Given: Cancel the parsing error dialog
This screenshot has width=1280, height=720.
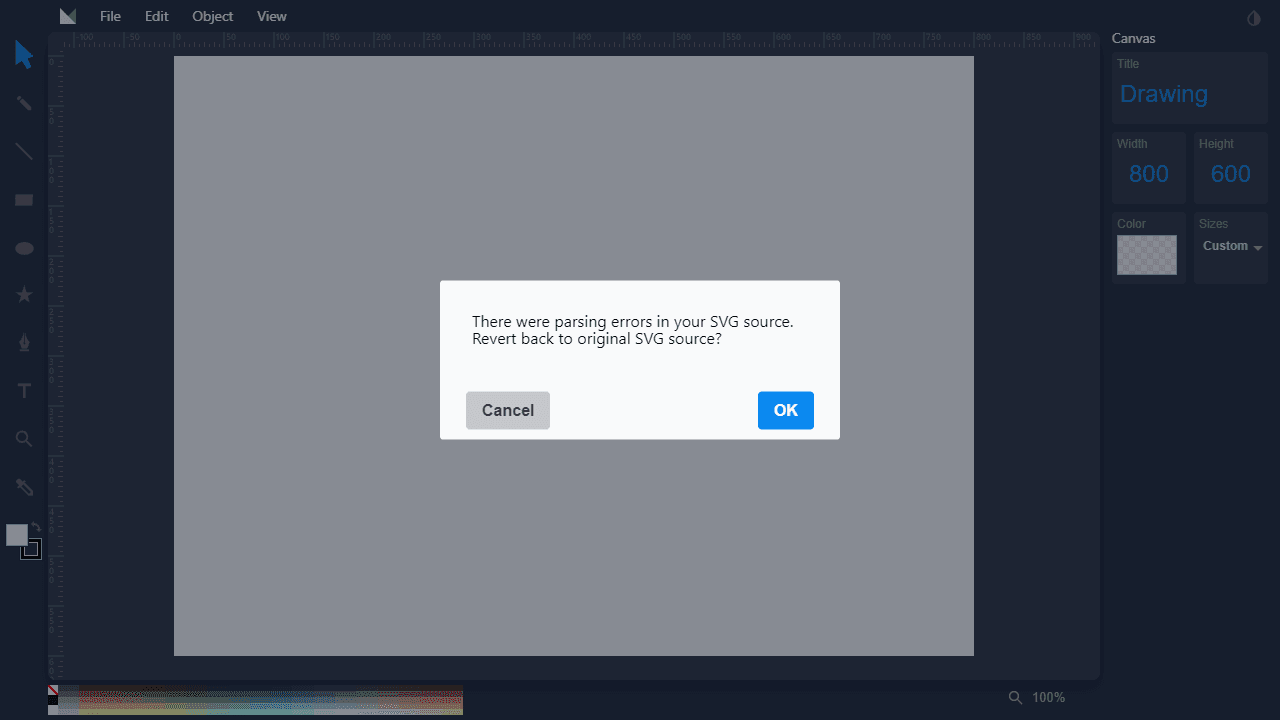Looking at the screenshot, I should tap(508, 410).
